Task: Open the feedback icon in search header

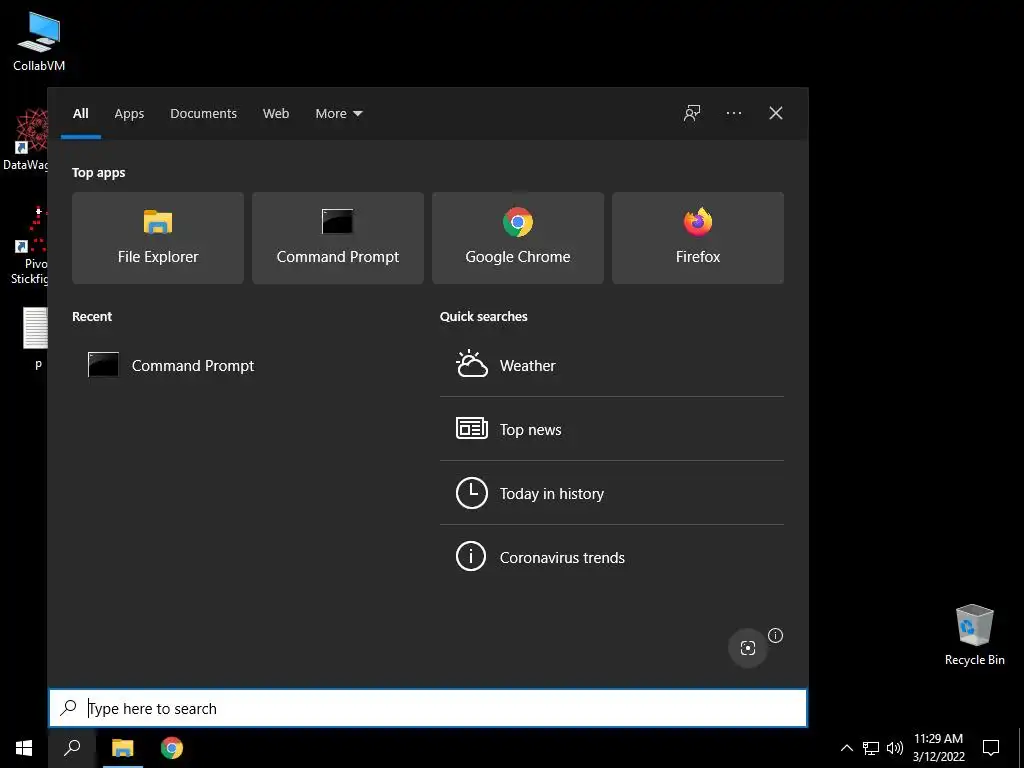Action: (x=692, y=113)
